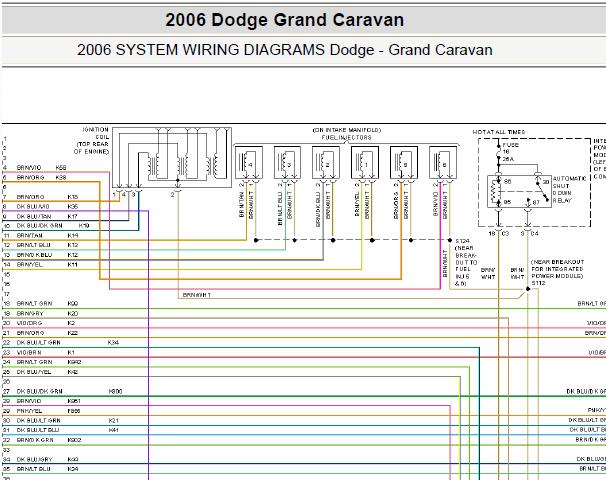
Task: Click the S112 splice label
Action: pos(538,283)
